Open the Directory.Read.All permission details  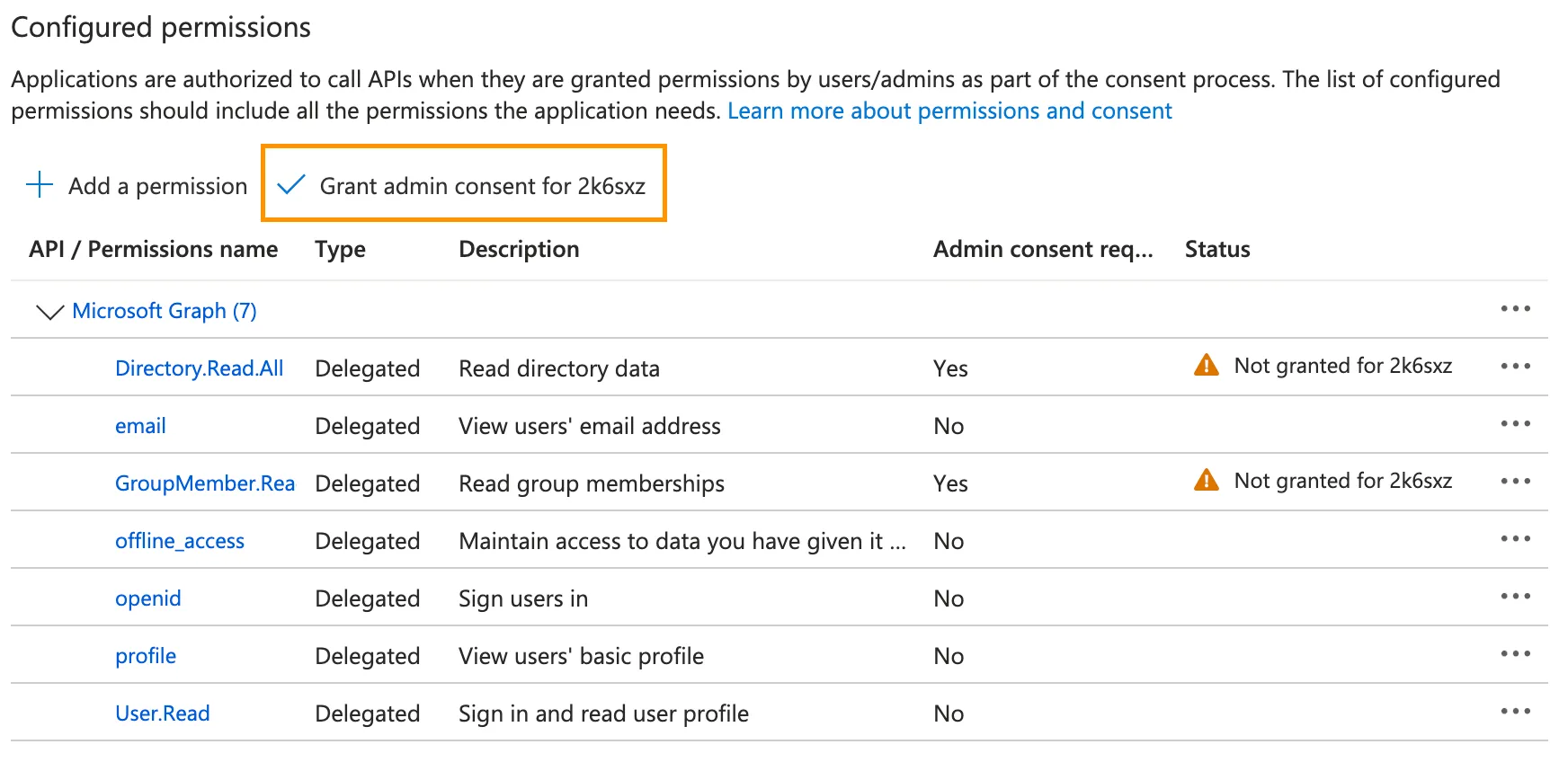(199, 368)
